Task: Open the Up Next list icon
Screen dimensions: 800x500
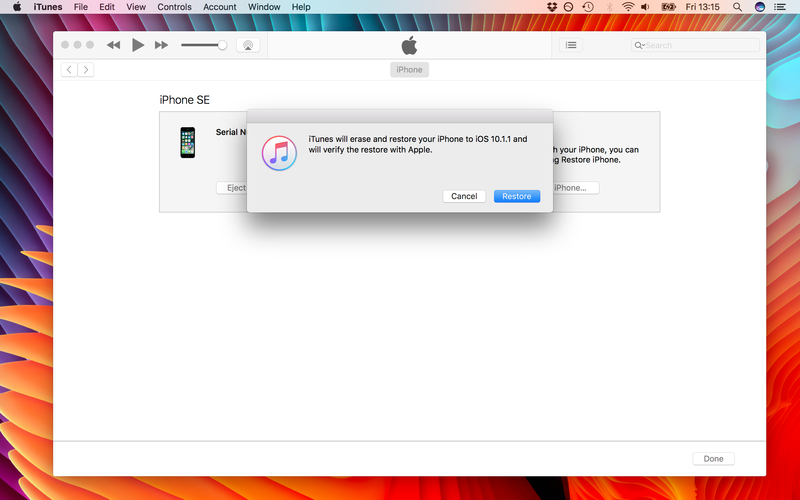Action: tap(571, 45)
